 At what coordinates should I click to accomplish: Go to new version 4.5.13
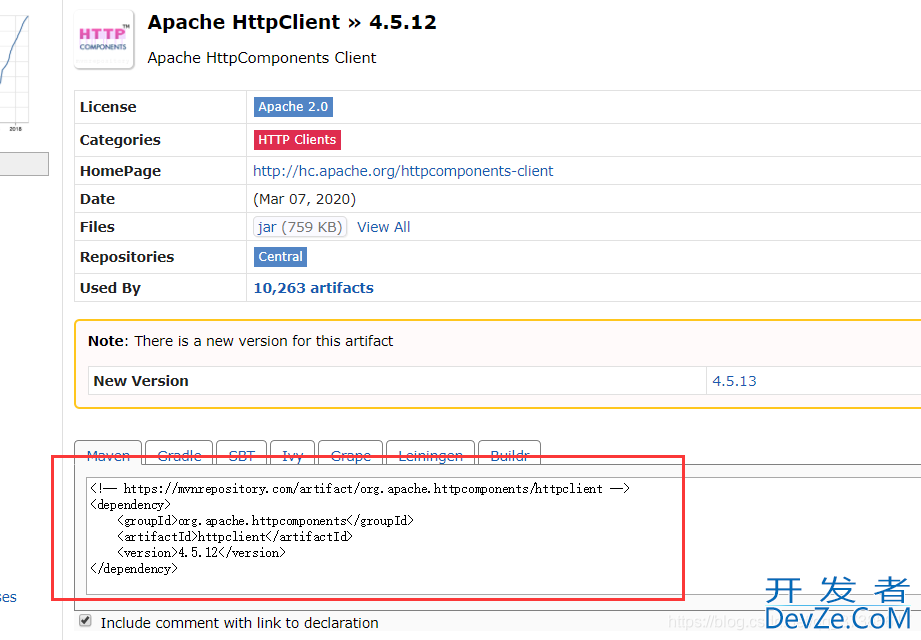734,381
